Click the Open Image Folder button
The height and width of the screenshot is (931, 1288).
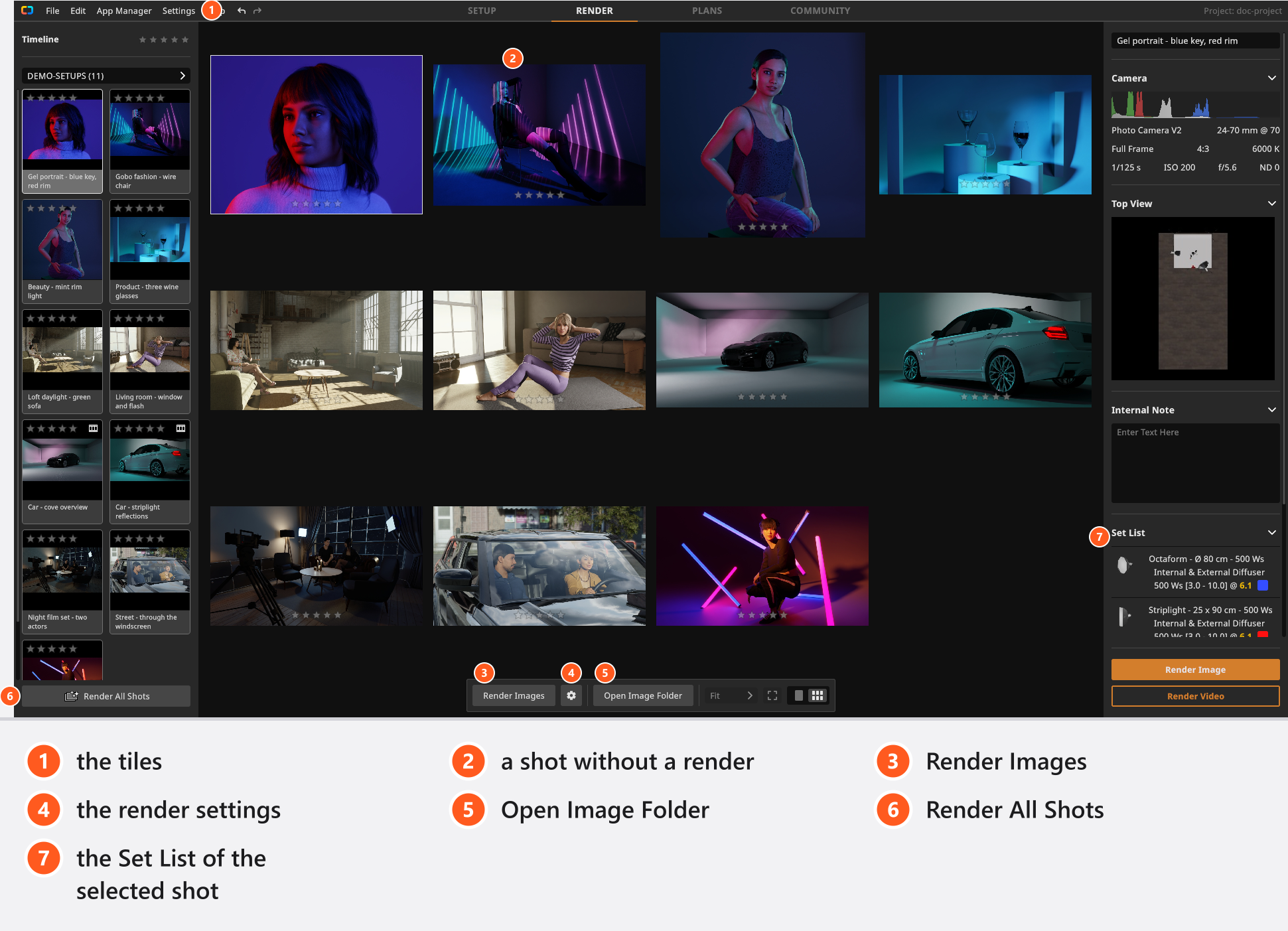pos(643,695)
